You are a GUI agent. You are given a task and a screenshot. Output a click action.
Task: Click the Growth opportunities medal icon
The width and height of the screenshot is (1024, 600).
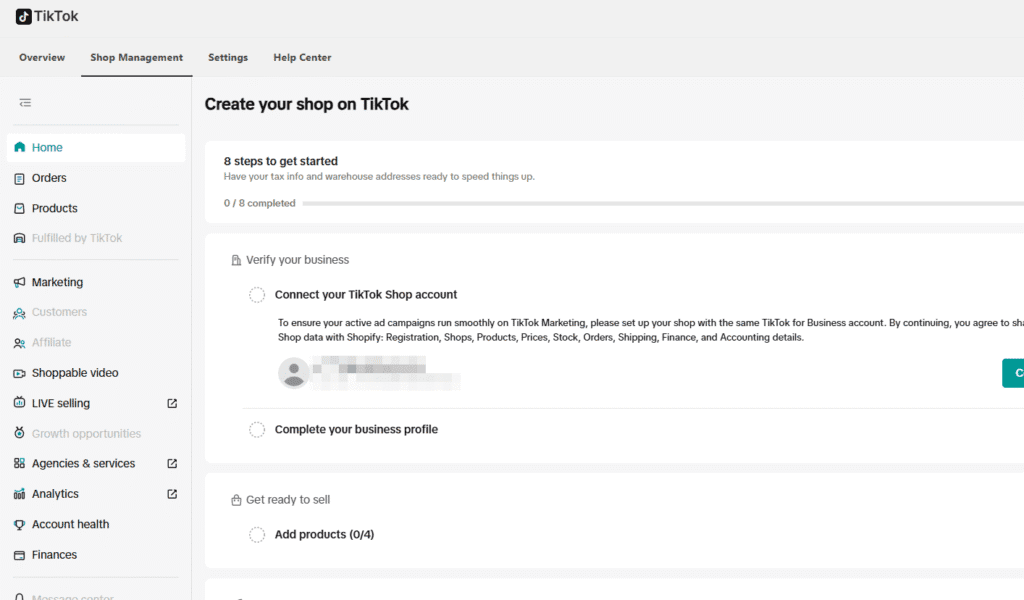(20, 433)
